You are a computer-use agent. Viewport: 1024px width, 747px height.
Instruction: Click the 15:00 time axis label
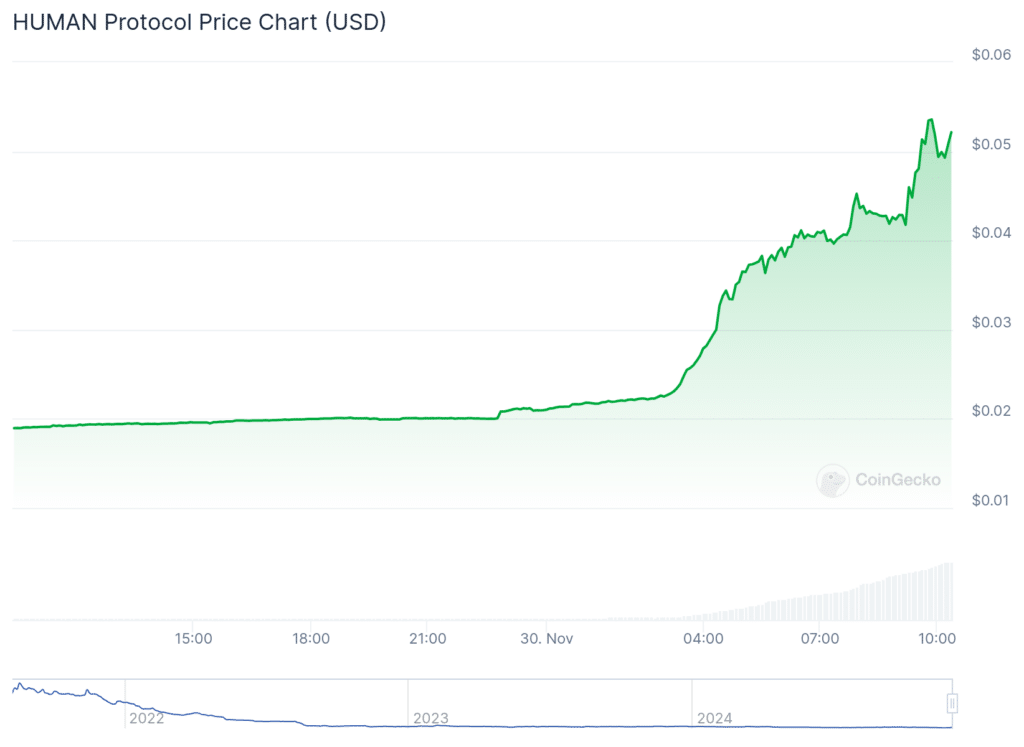pos(193,637)
